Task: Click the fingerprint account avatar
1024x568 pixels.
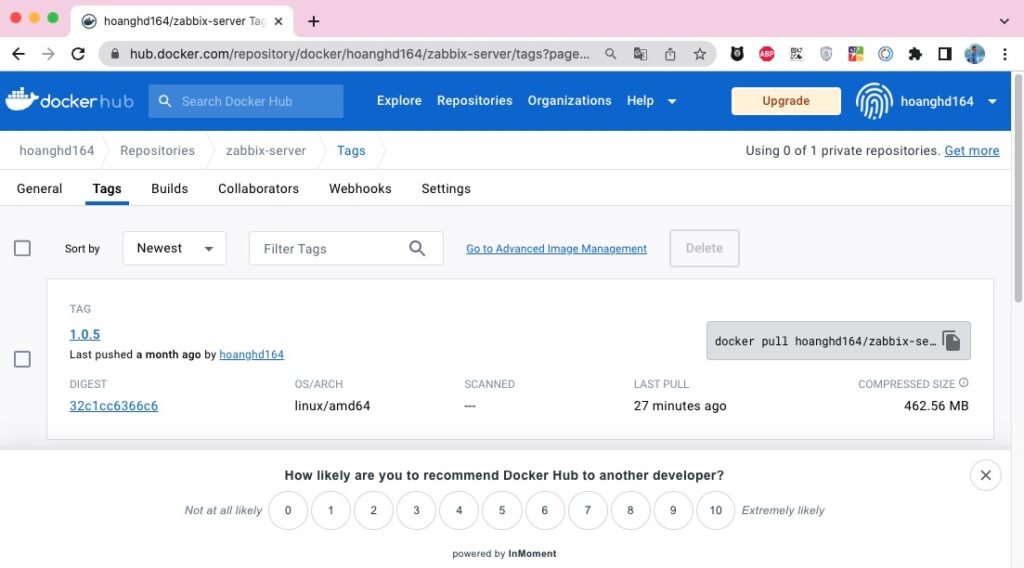Action: point(874,101)
